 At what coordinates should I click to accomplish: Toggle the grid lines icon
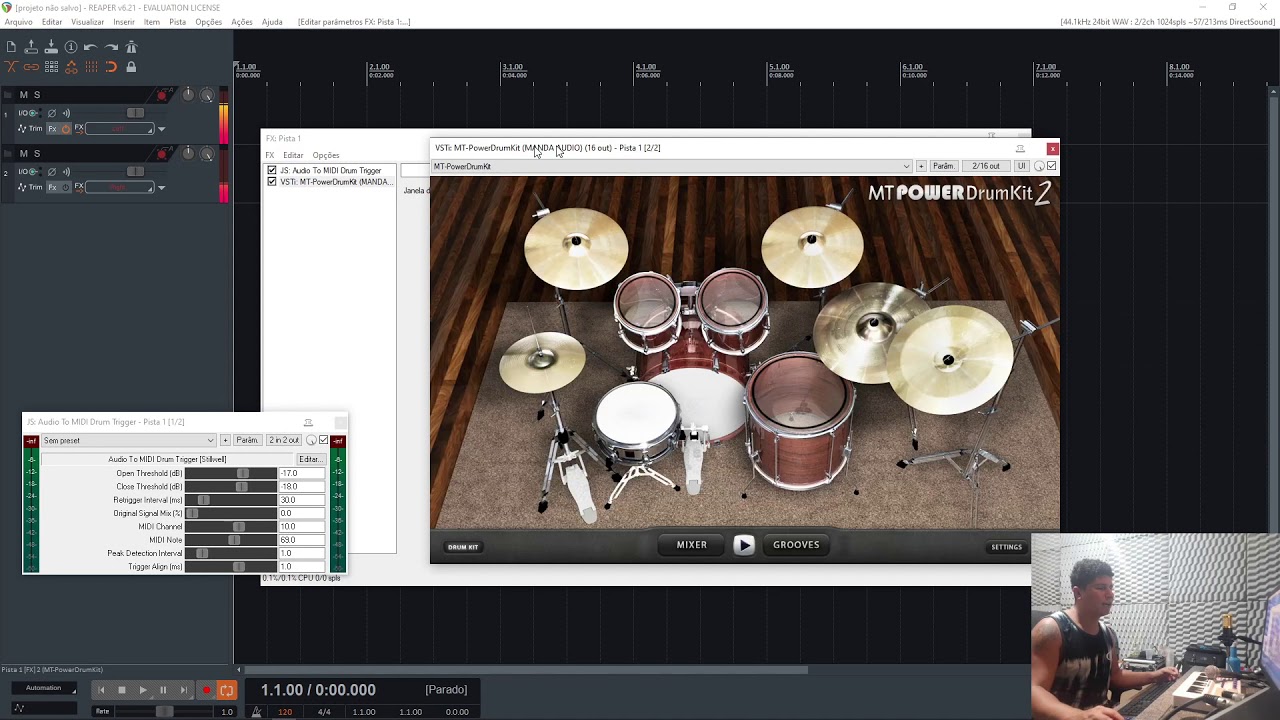coord(91,67)
